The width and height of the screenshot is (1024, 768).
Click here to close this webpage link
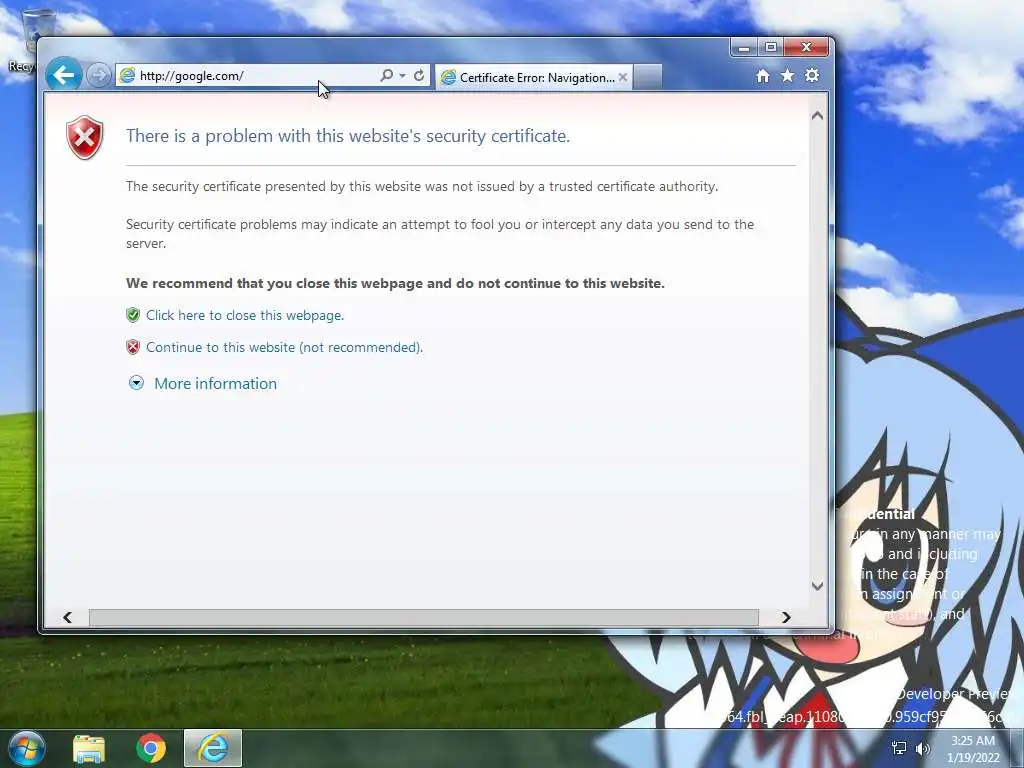coord(245,315)
